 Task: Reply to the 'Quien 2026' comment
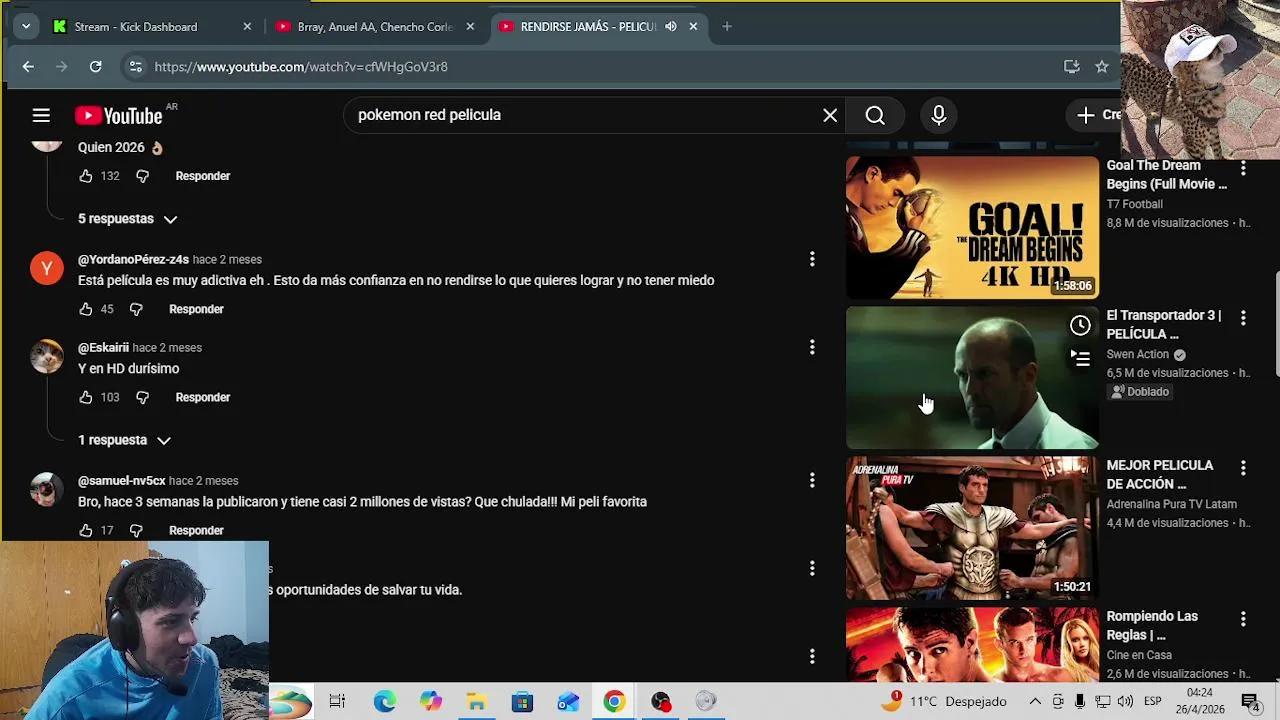click(x=203, y=176)
